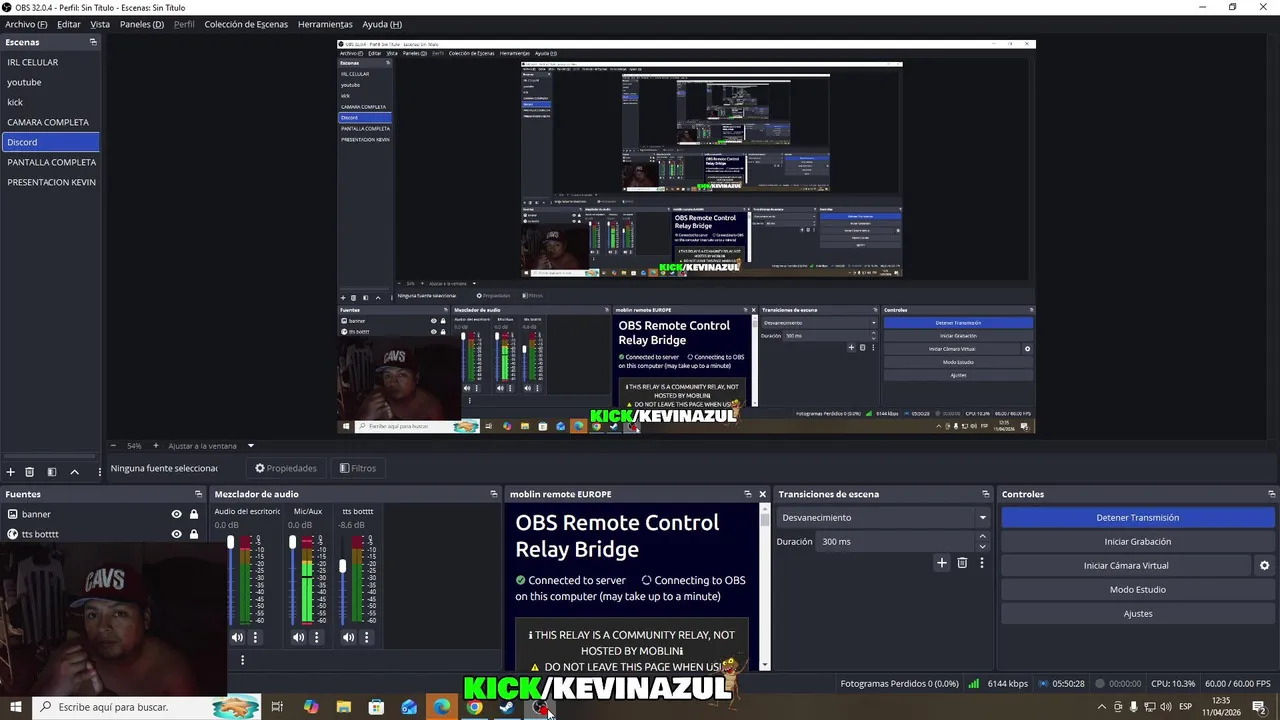Pop out the Fuentes dock
This screenshot has height=720, width=1280.
(x=198, y=494)
